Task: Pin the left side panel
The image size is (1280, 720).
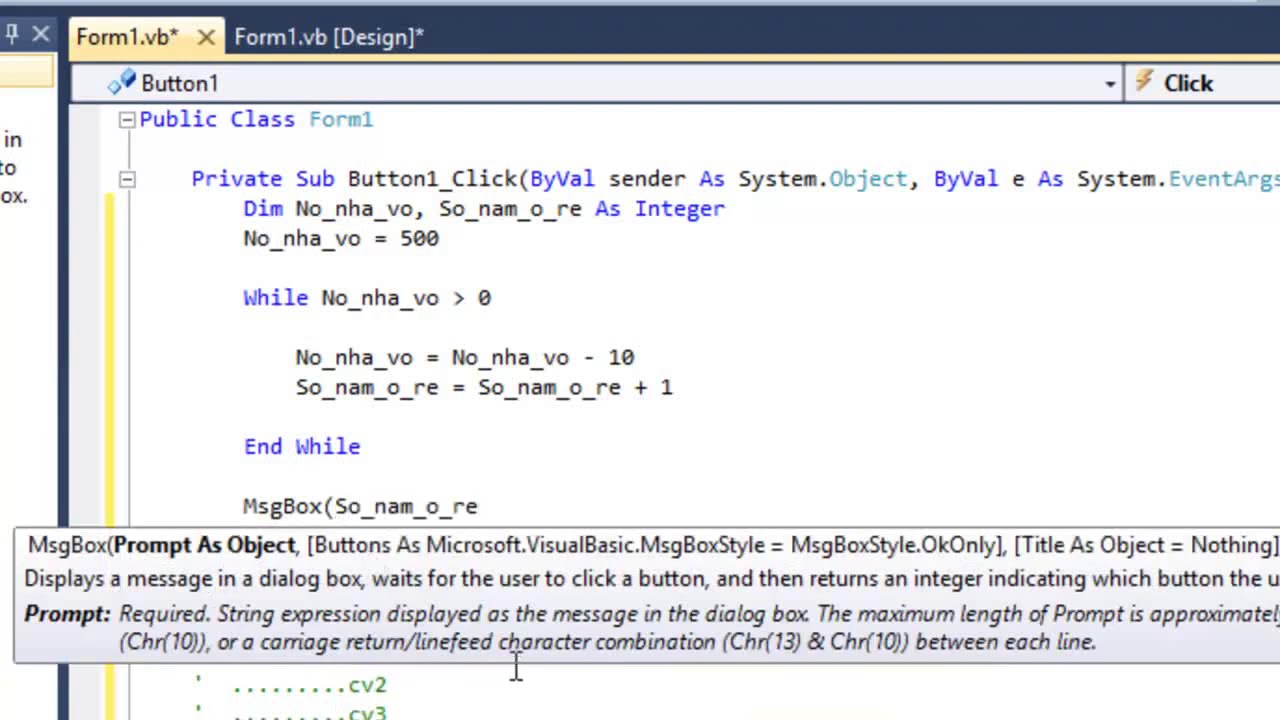Action: 11,35
